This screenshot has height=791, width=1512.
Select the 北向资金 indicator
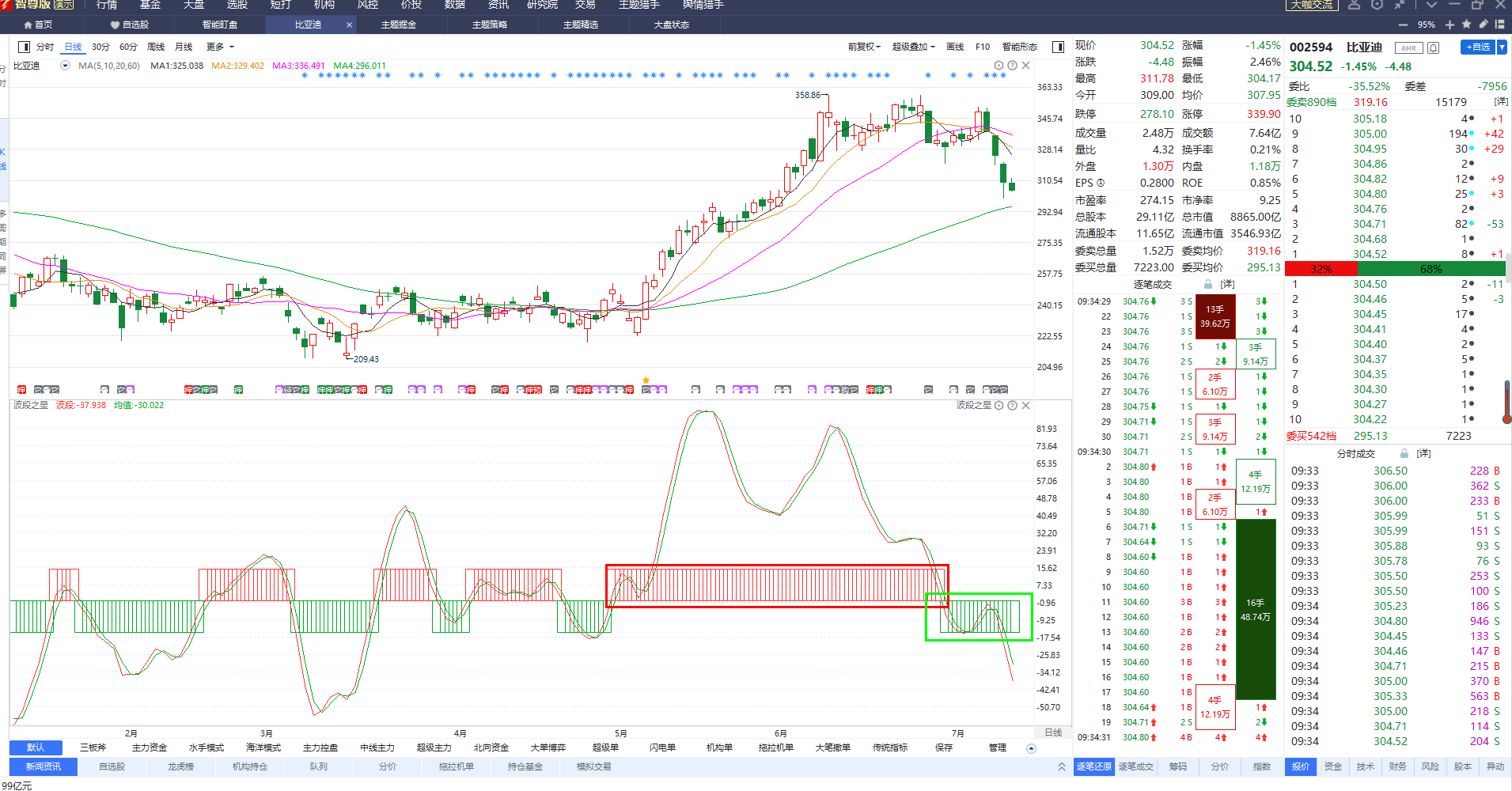pyautogui.click(x=491, y=747)
